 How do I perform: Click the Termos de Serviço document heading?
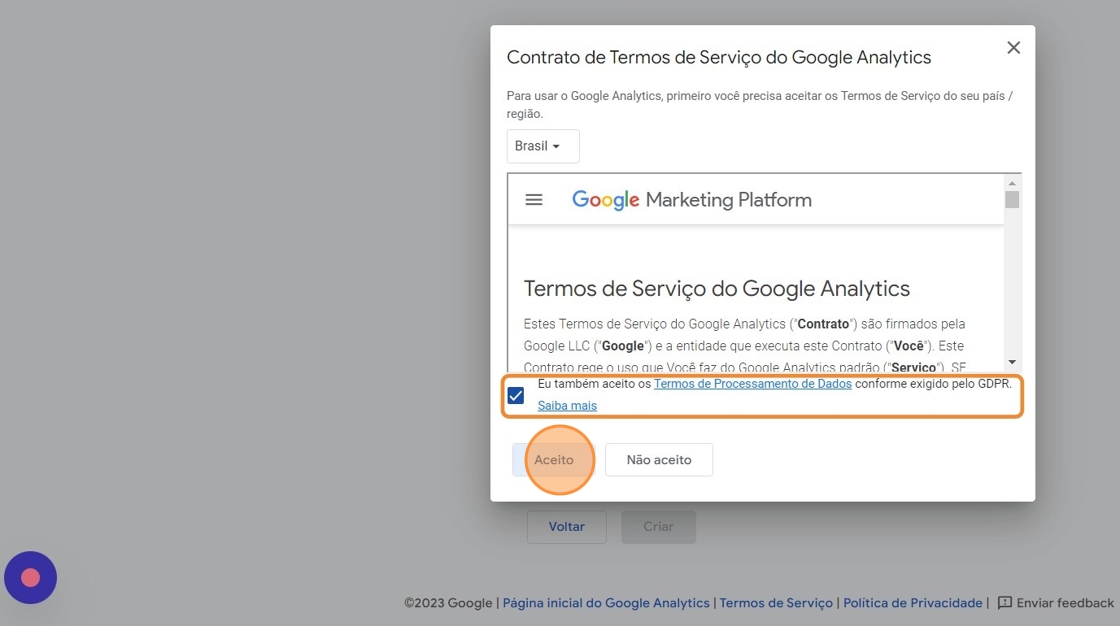[716, 289]
